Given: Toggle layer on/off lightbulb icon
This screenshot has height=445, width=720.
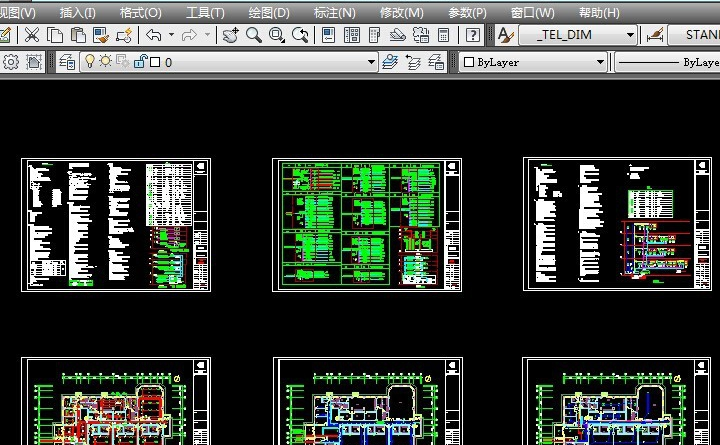Looking at the screenshot, I should click(89, 62).
